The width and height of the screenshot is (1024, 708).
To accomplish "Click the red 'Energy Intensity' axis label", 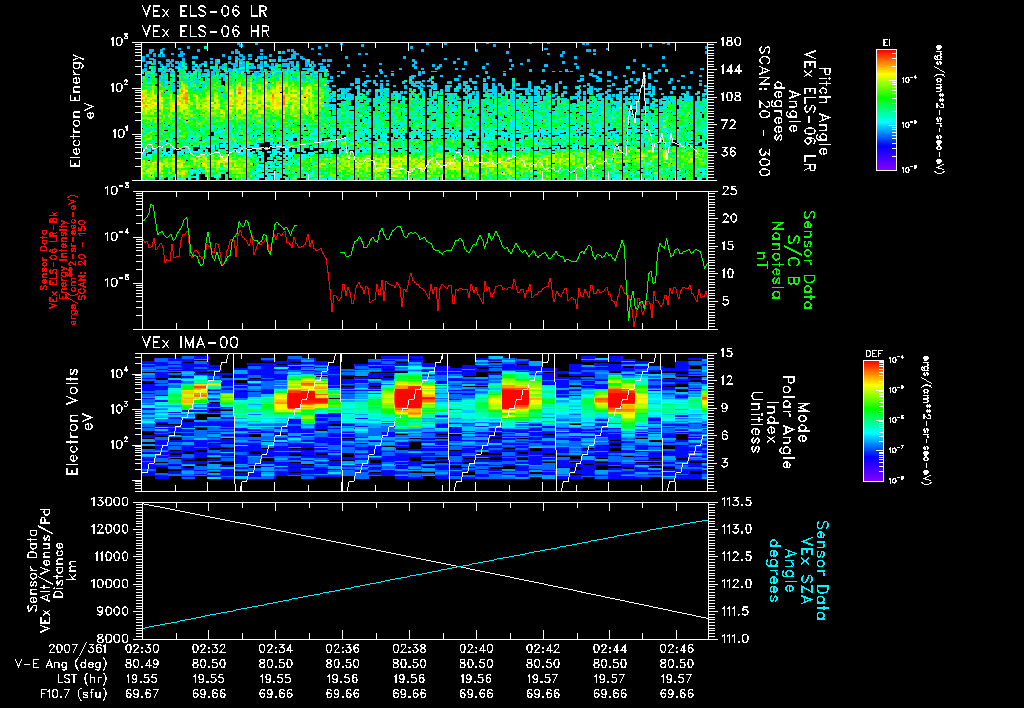I will click(64, 260).
